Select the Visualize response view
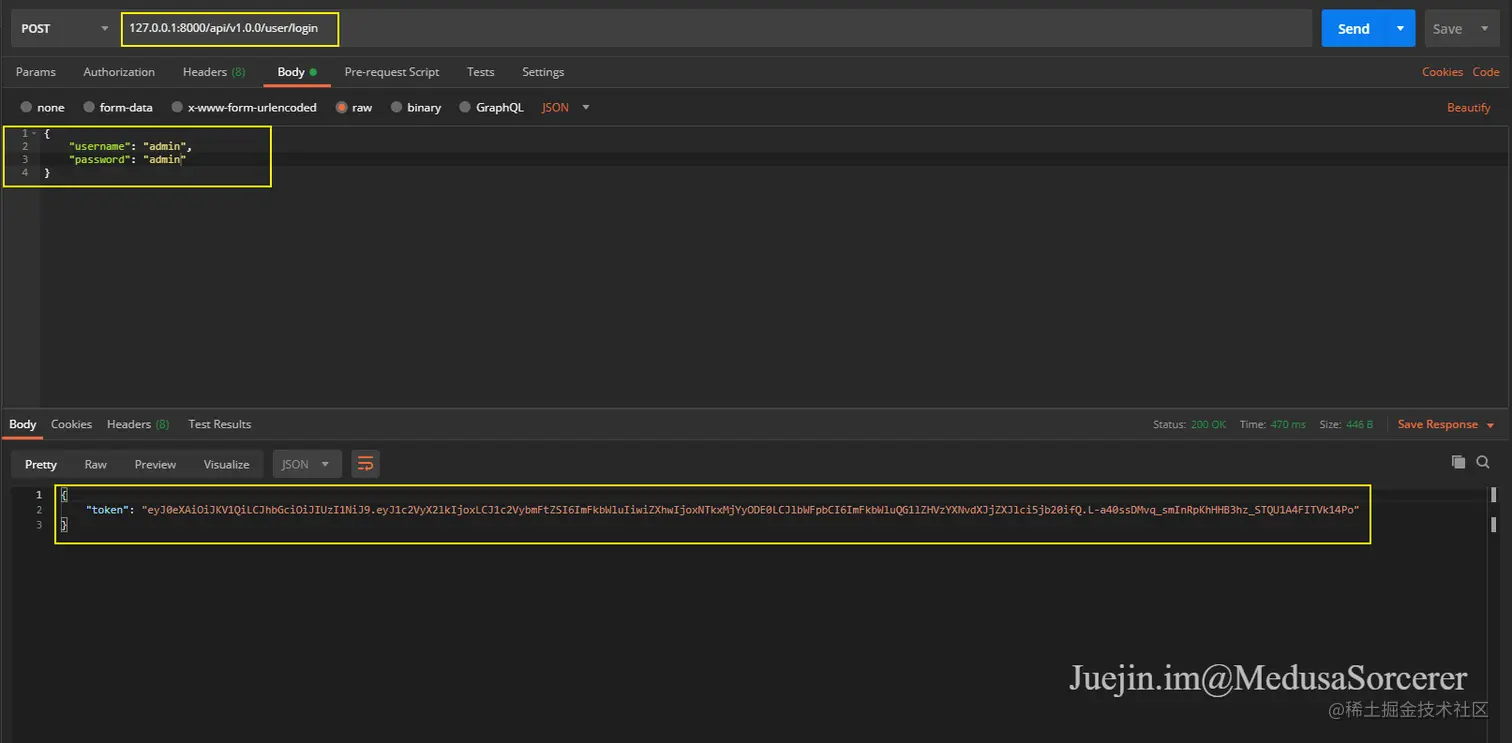 point(227,464)
